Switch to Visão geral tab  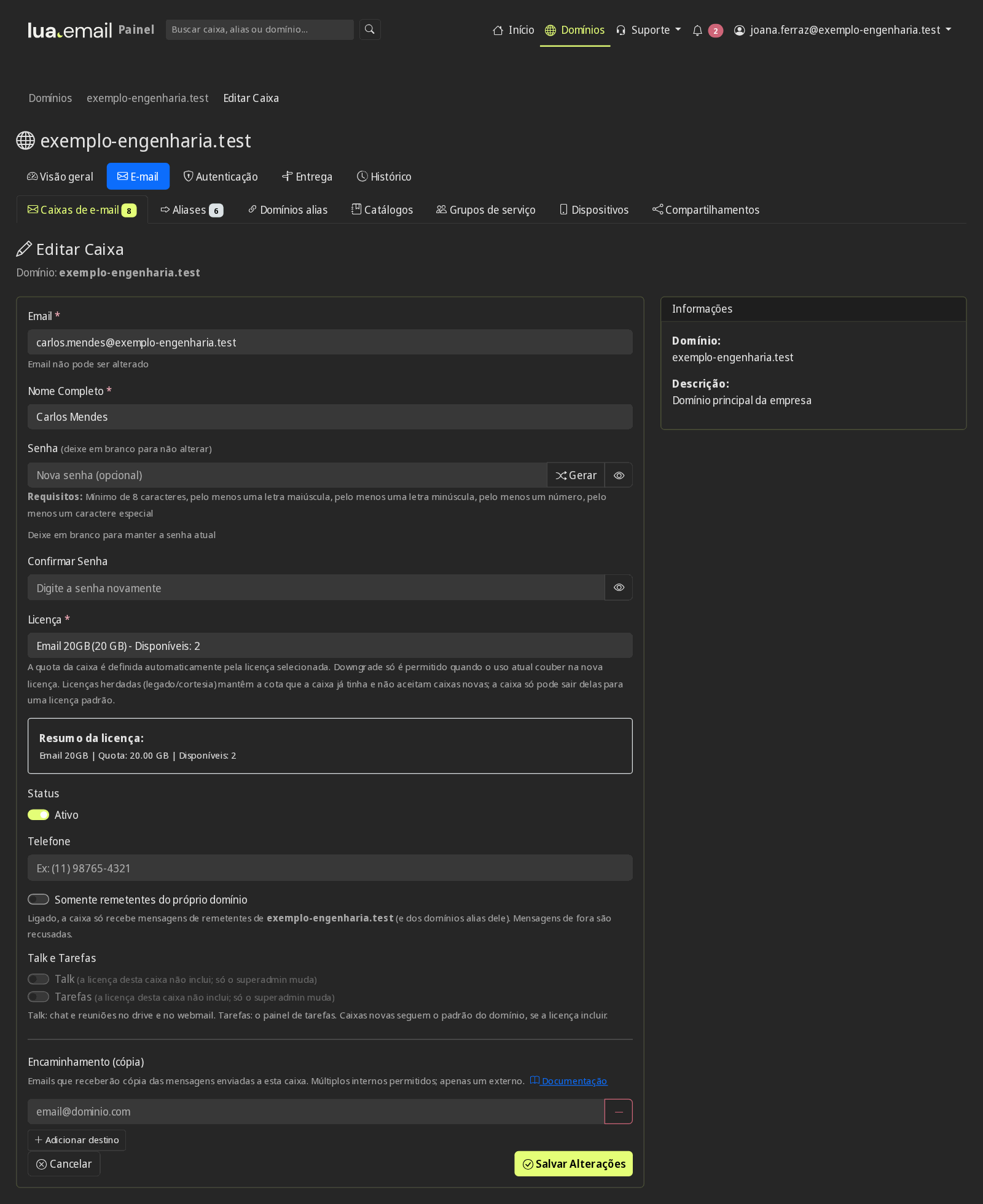60,176
